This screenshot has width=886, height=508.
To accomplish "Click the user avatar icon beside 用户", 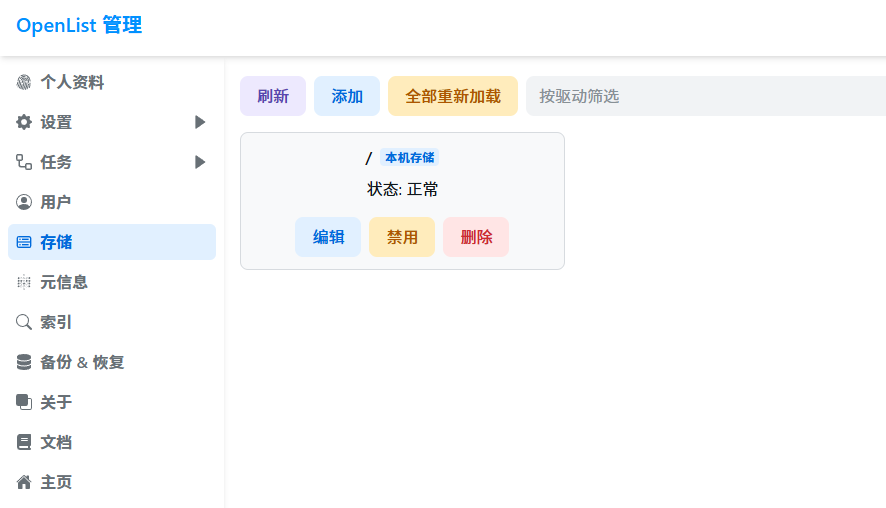I will pos(24,202).
